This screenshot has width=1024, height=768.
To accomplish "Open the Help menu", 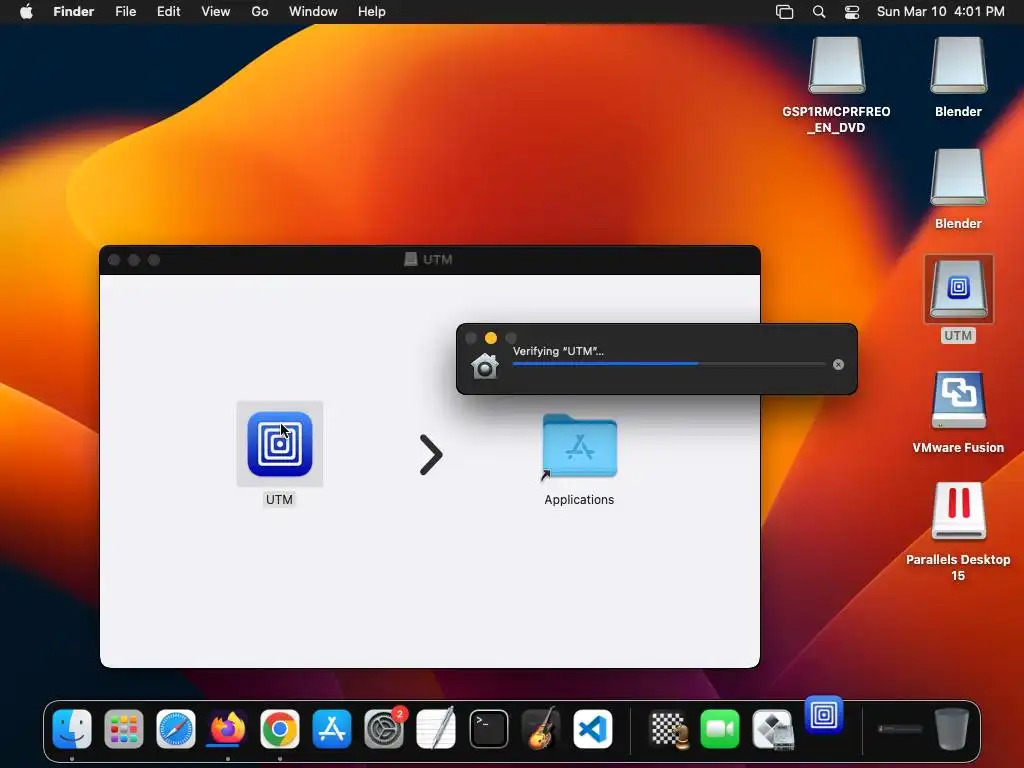I will pos(372,12).
